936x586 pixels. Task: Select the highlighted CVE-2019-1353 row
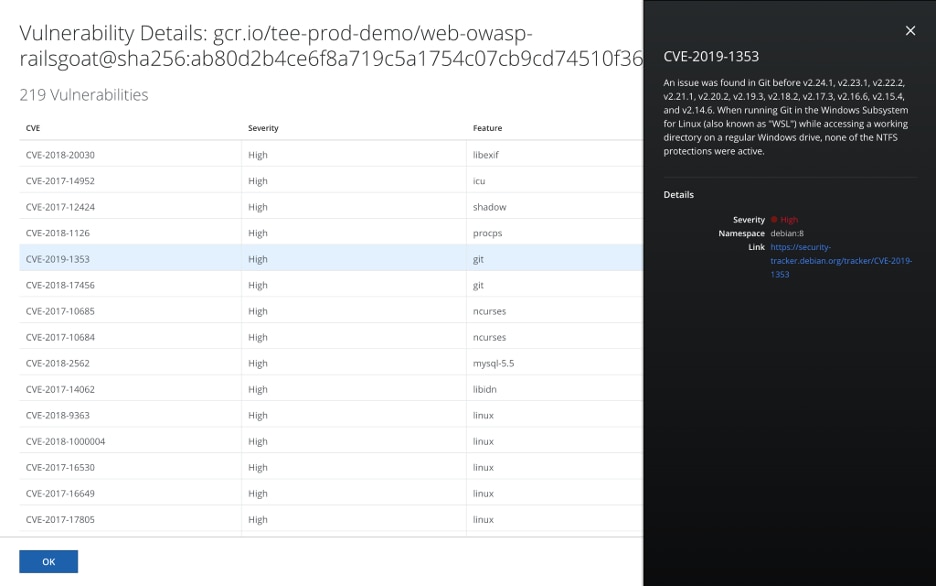pyautogui.click(x=331, y=259)
